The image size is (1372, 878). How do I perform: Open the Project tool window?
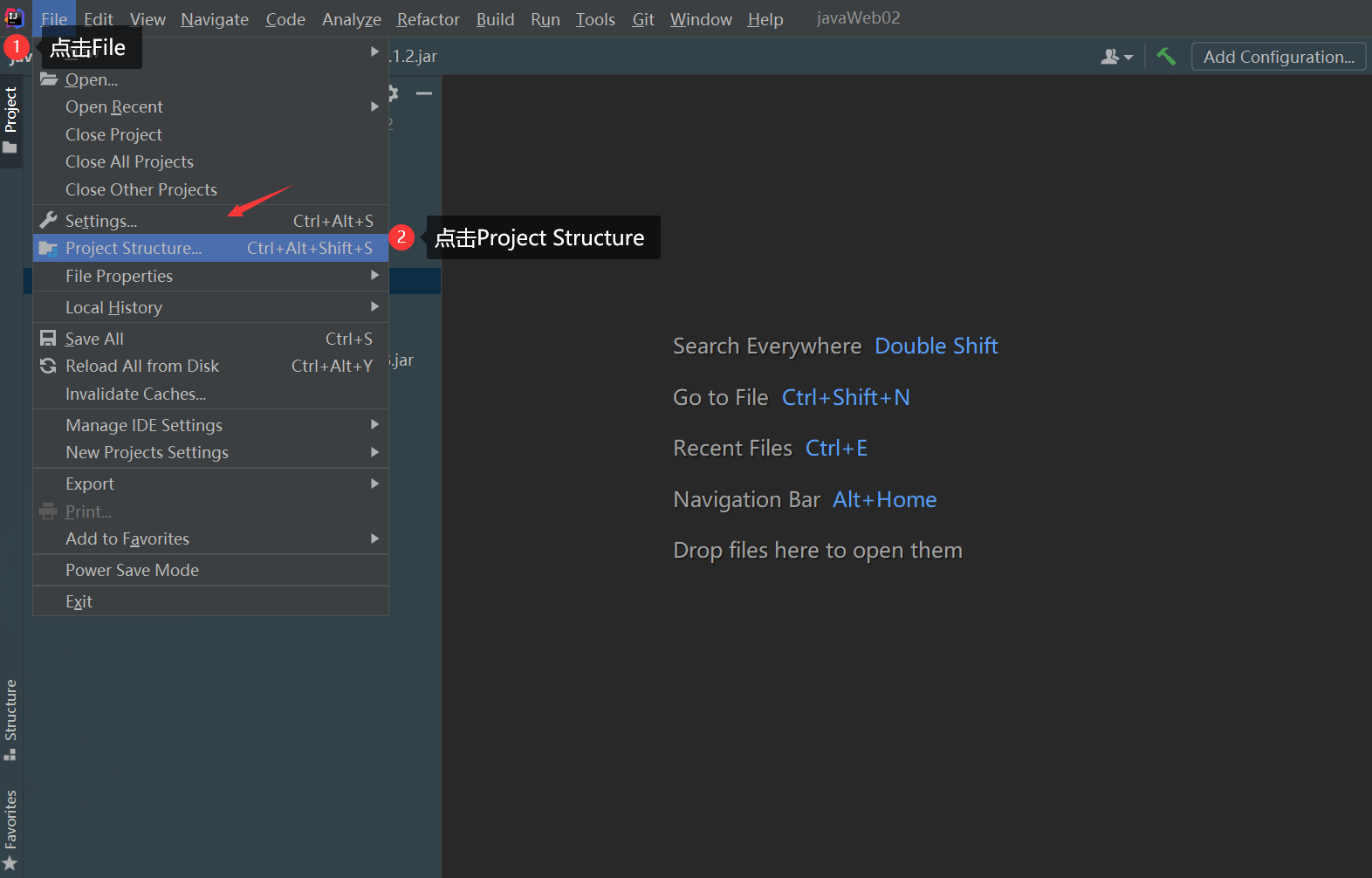coord(10,120)
